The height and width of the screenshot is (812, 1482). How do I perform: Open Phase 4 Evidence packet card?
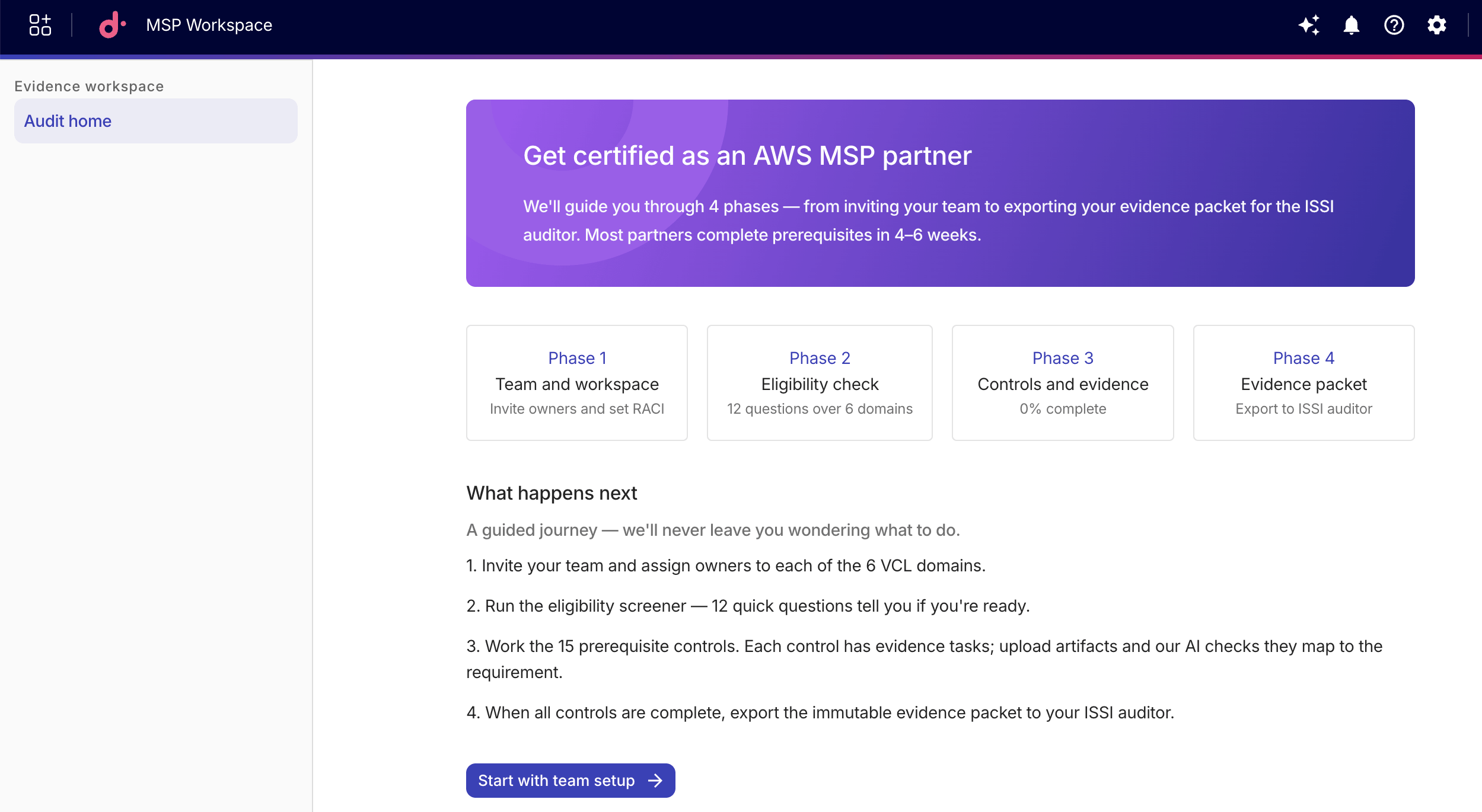[x=1303, y=383]
